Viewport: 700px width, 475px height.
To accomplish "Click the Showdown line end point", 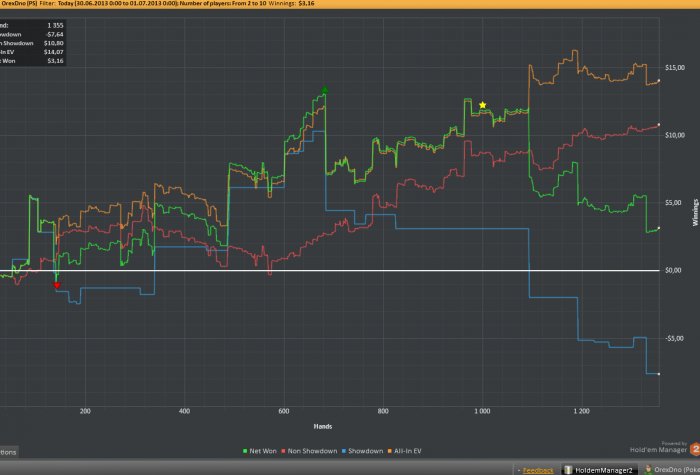I will click(659, 374).
